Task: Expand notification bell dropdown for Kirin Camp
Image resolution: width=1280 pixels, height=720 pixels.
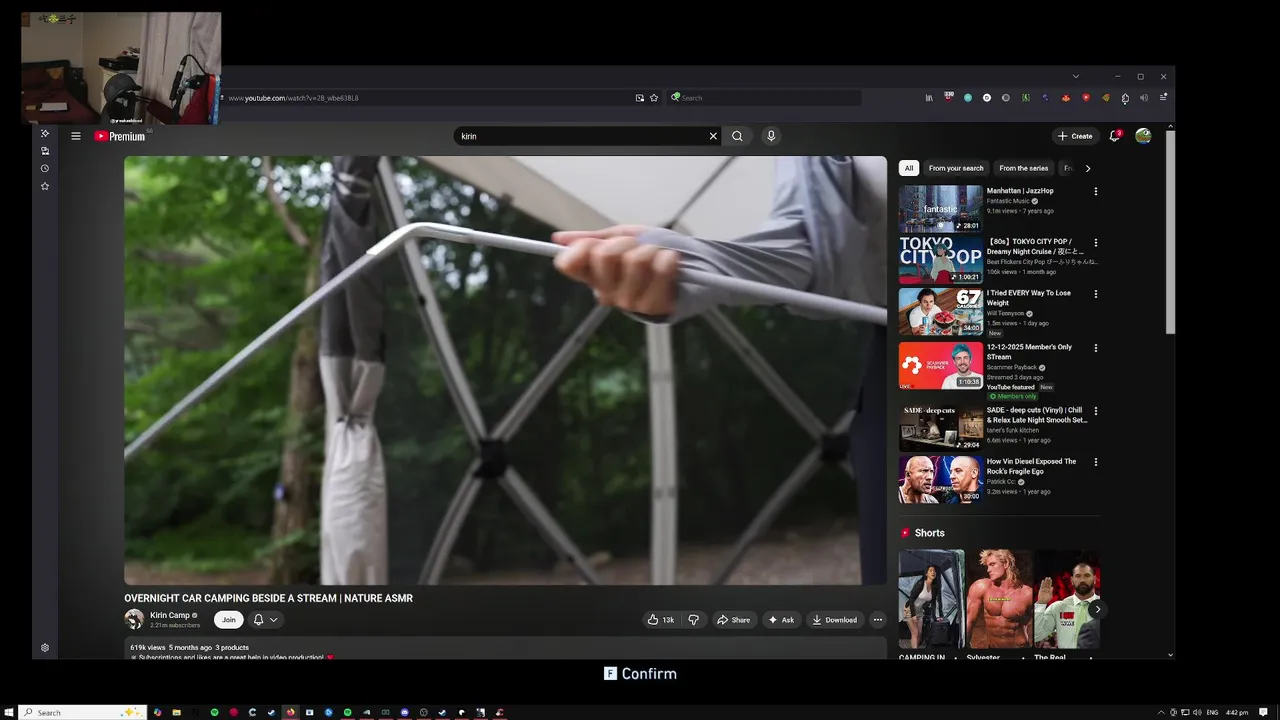Action: [265, 620]
